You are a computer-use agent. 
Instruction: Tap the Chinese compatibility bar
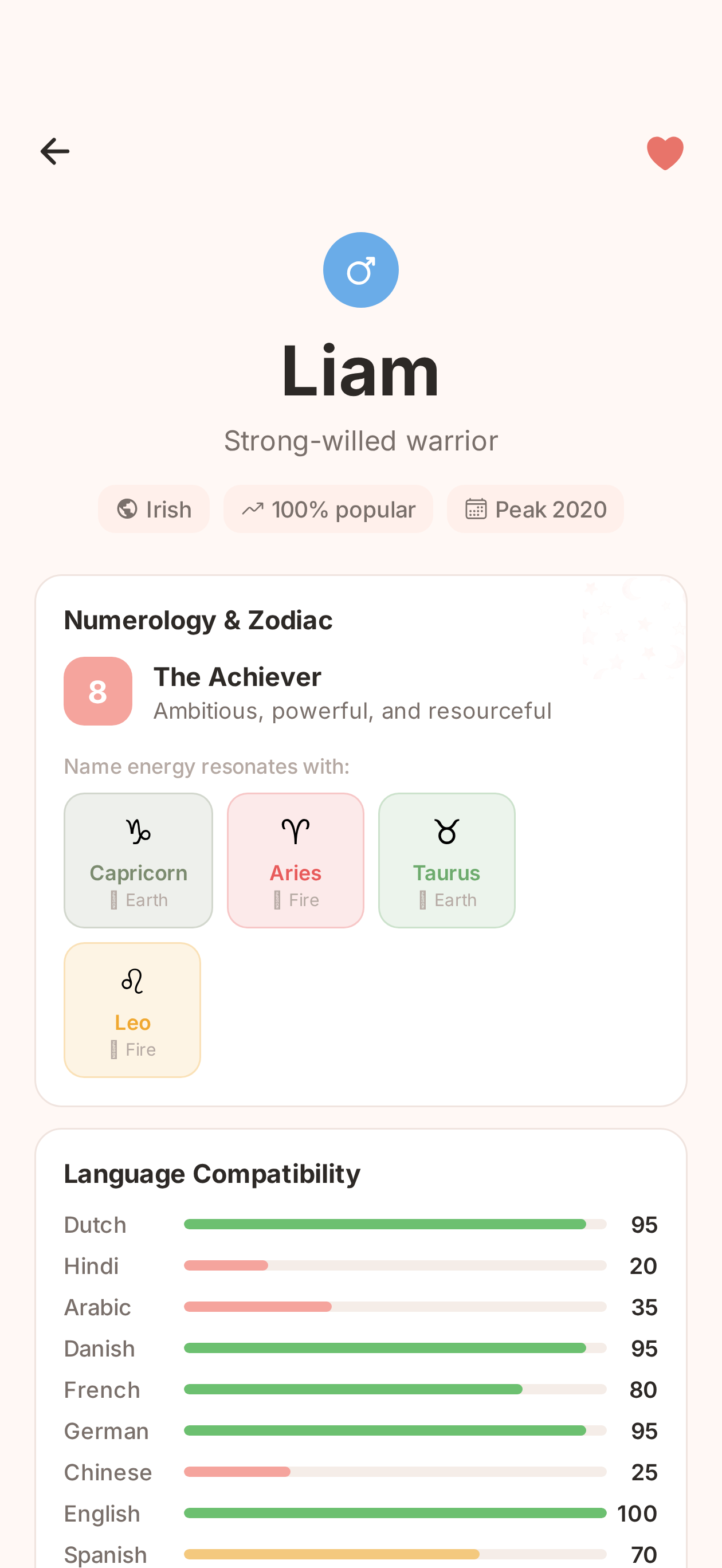pos(394,1472)
